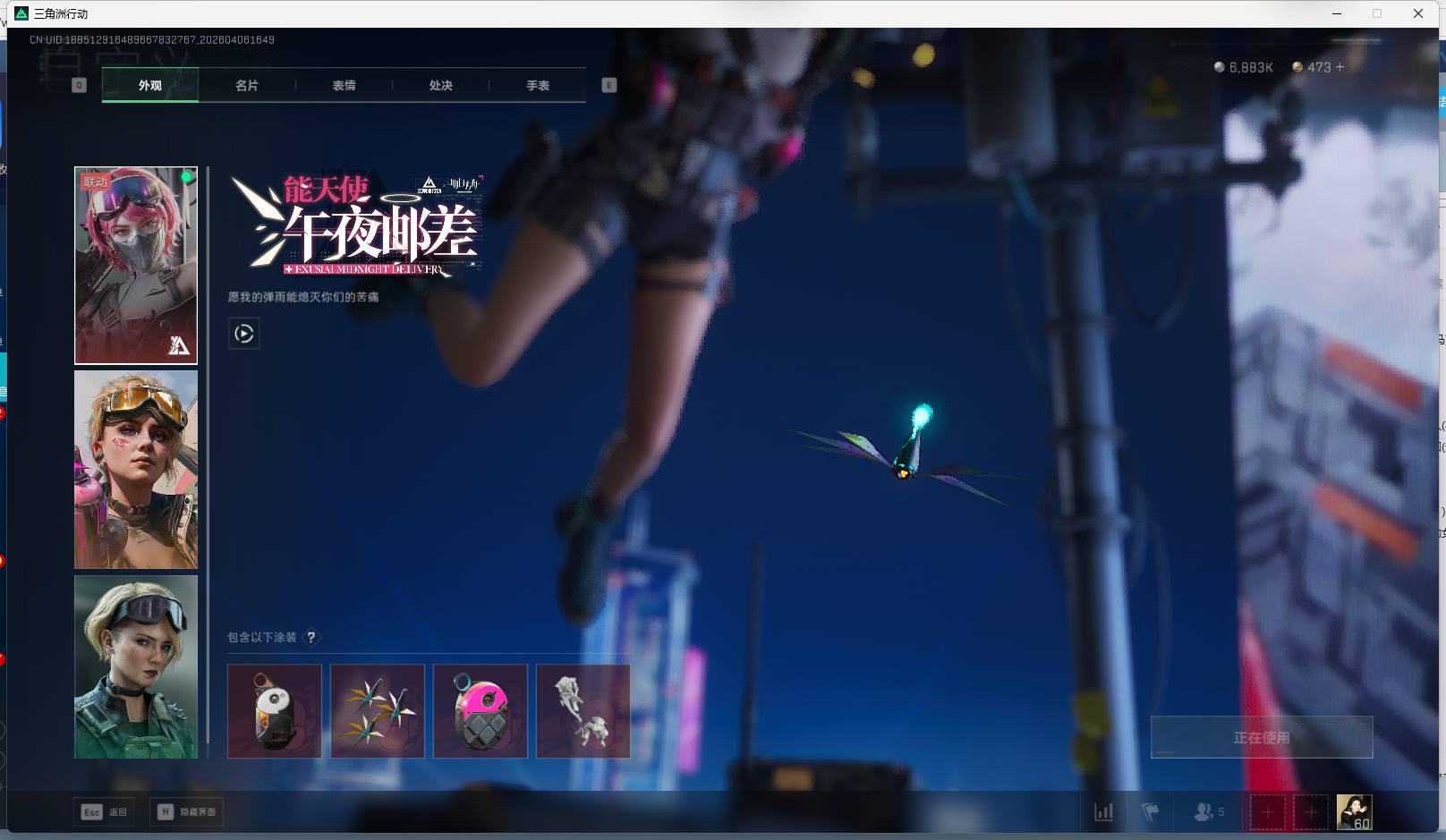Go to the 表情 tab
Screen dimensions: 1446x840
[344, 85]
